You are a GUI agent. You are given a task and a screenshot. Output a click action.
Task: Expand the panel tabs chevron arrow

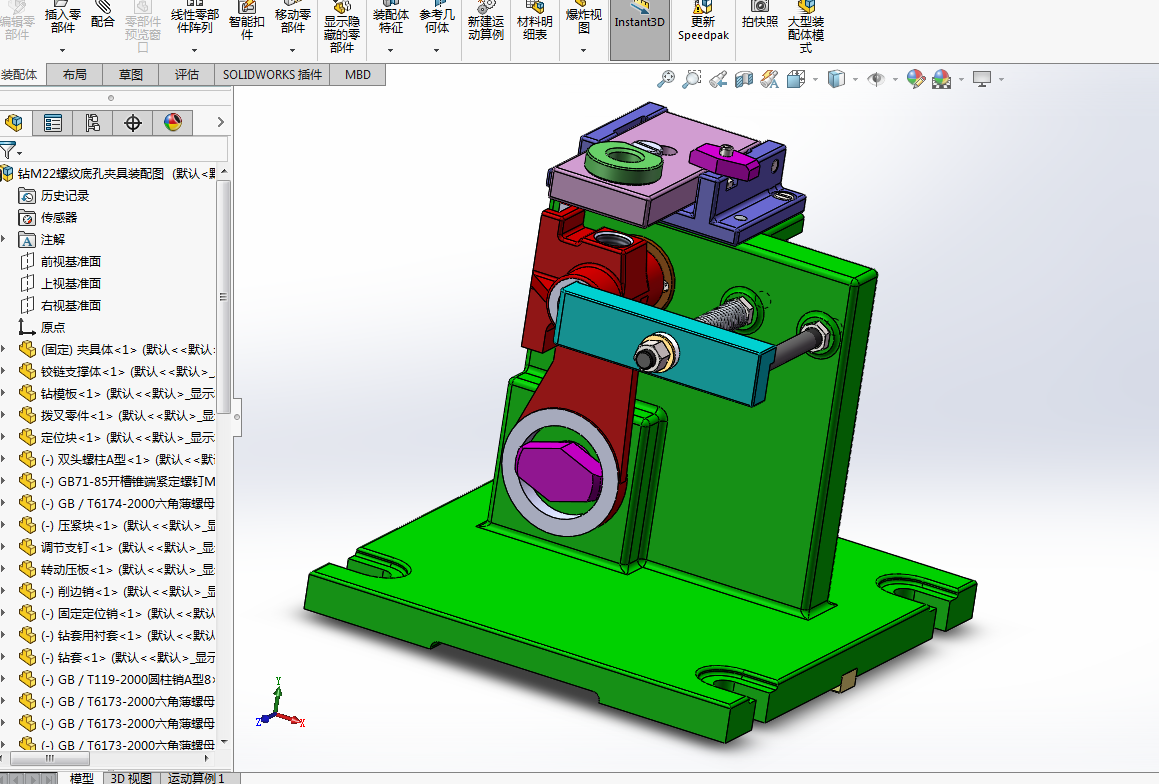point(220,122)
